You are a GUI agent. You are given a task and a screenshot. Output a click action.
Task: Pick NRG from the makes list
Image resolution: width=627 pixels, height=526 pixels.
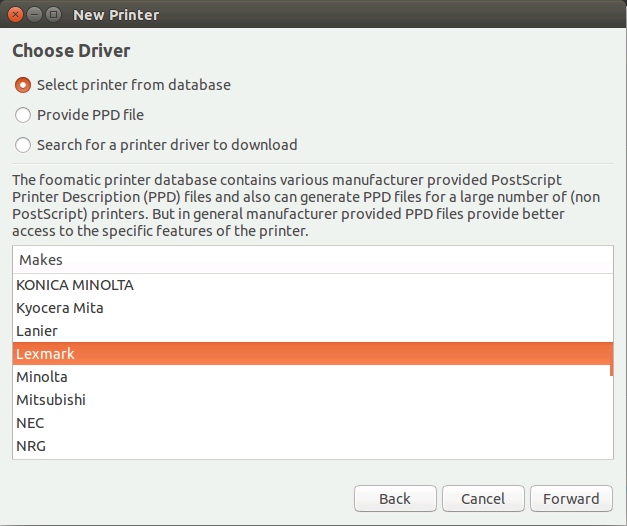coord(313,446)
